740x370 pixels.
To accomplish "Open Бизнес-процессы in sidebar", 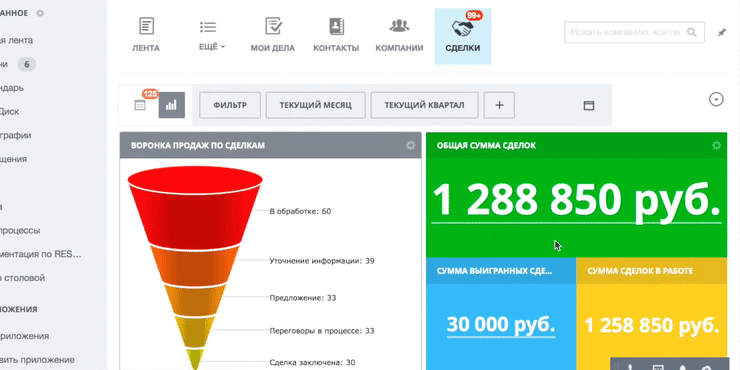I will pos(20,231).
